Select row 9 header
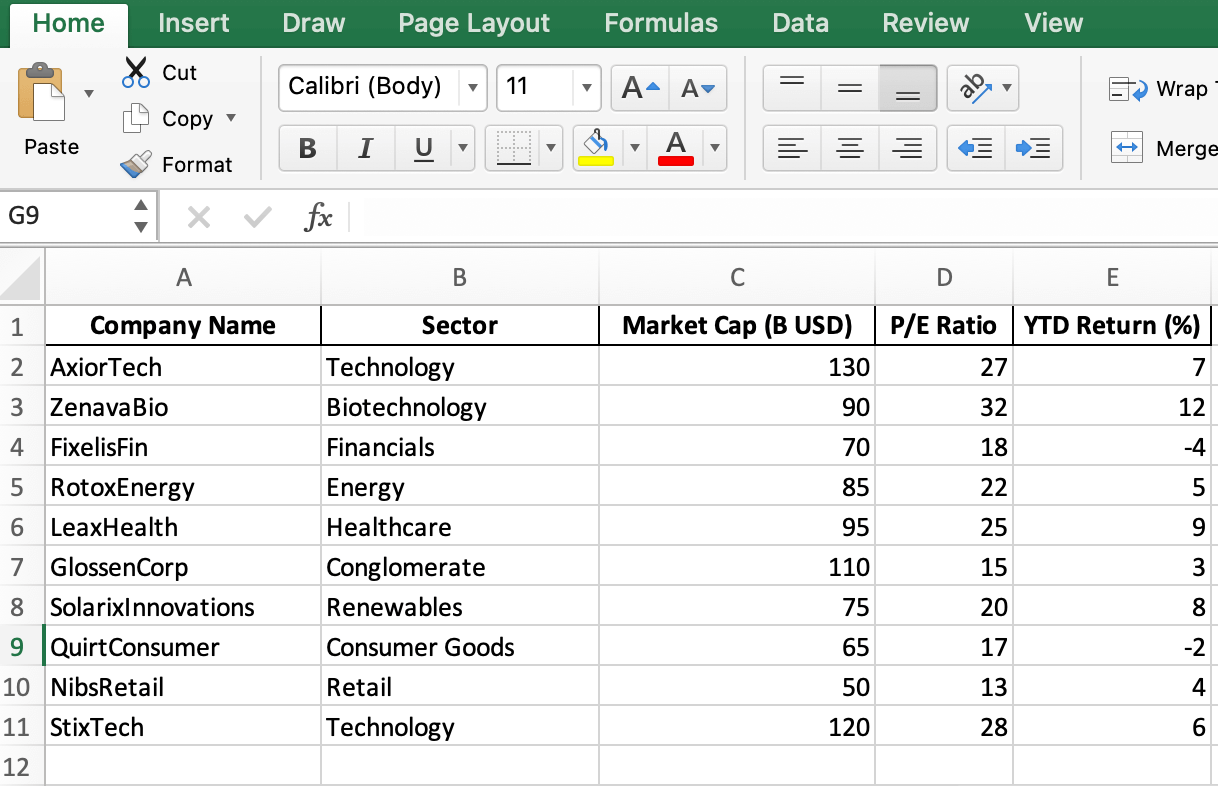This screenshot has width=1218, height=786. click(22, 647)
